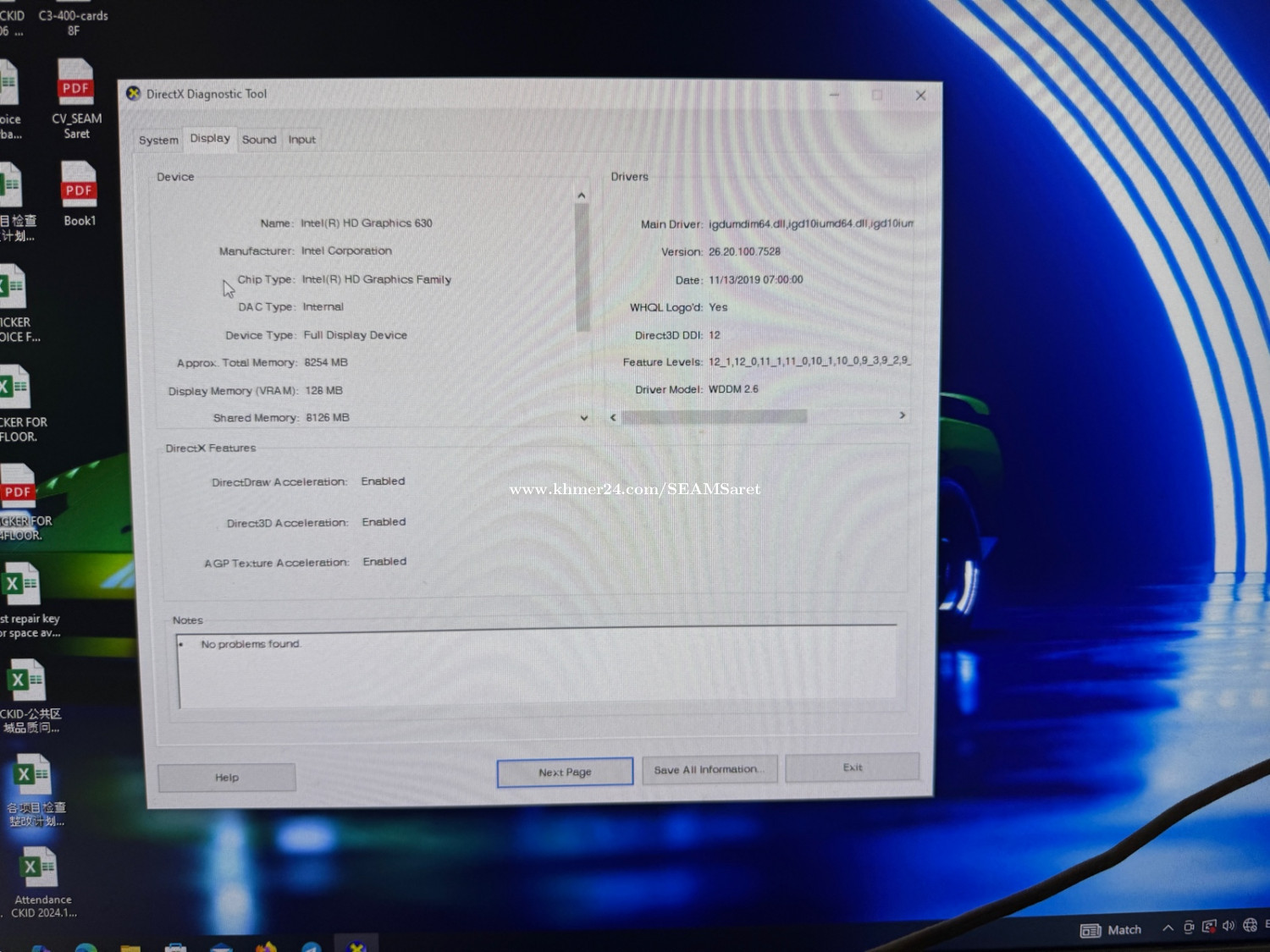This screenshot has width=1270, height=952.
Task: Click the Device panel vertical scrollbar thumb
Action: pyautogui.click(x=583, y=267)
